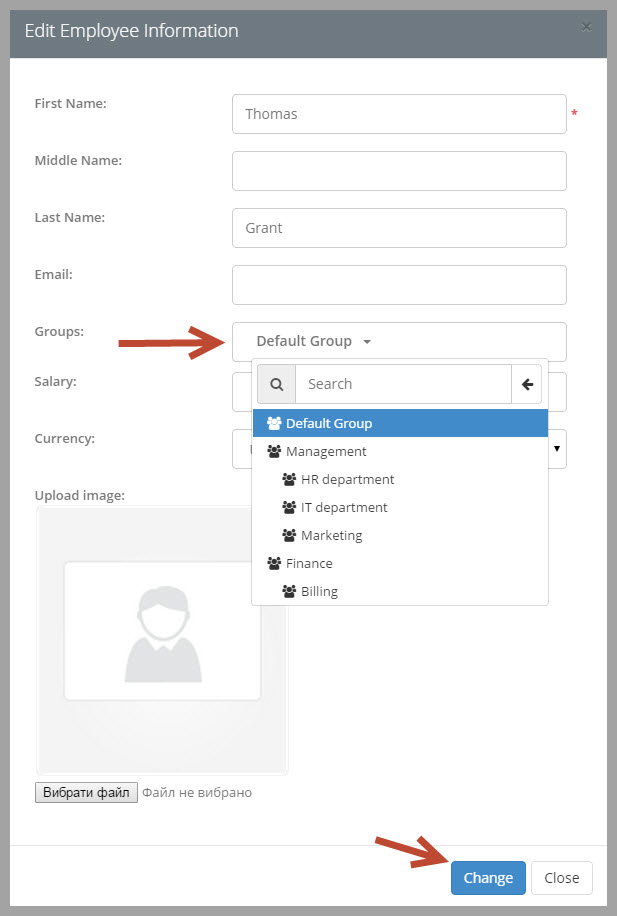617x916 pixels.
Task: Click the Search box in groups dropdown
Action: (403, 384)
